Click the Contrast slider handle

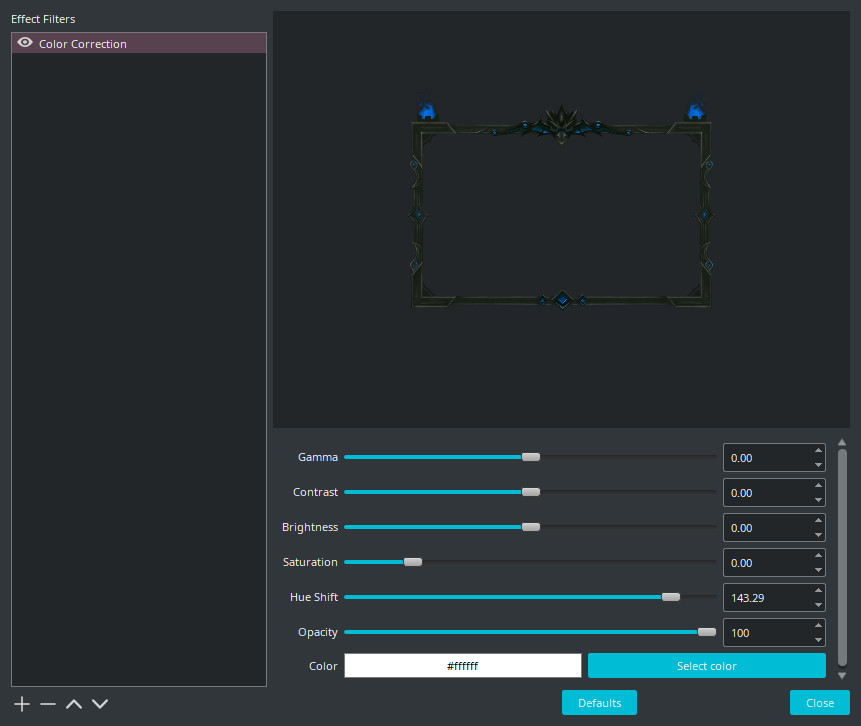pos(530,492)
